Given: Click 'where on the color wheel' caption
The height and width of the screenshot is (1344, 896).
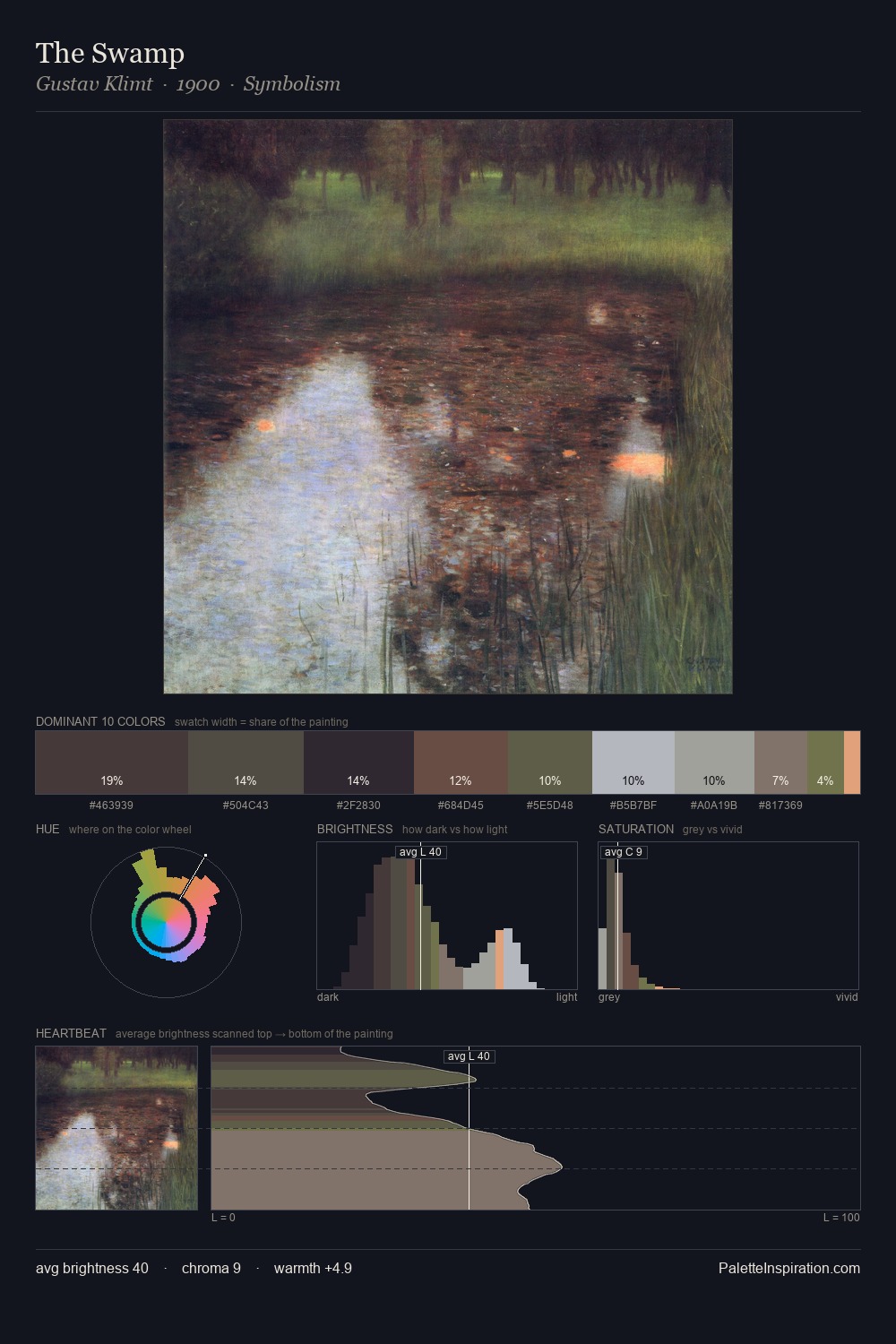Looking at the screenshot, I should pyautogui.click(x=130, y=830).
